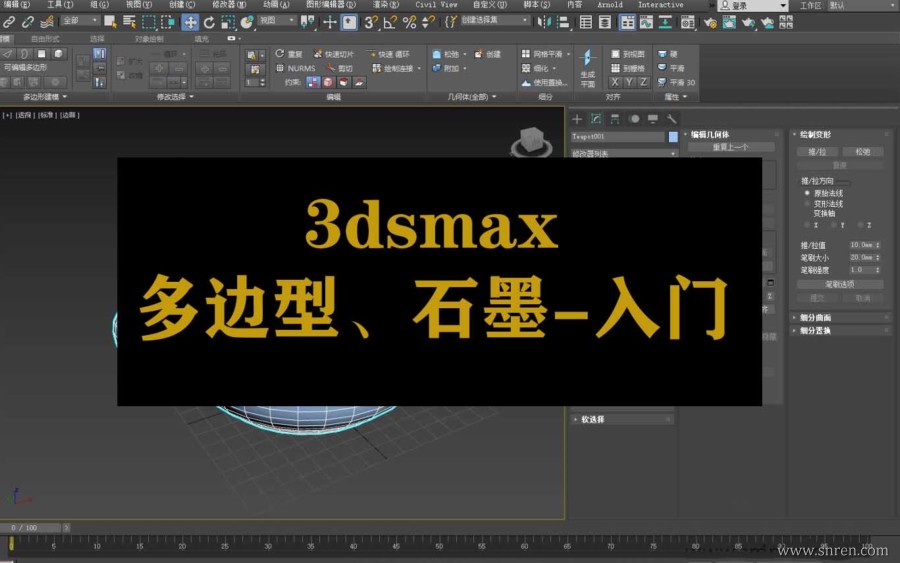Toggle the Spinner Snap icon
Viewport: 900px width, 563px height.
click(428, 22)
